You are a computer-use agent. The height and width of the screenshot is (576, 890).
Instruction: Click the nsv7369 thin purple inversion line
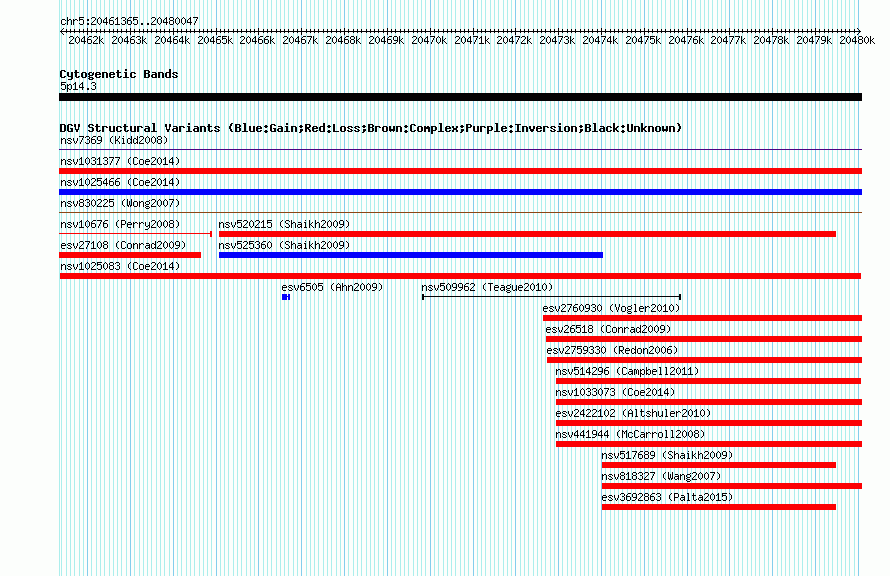pyautogui.click(x=460, y=150)
